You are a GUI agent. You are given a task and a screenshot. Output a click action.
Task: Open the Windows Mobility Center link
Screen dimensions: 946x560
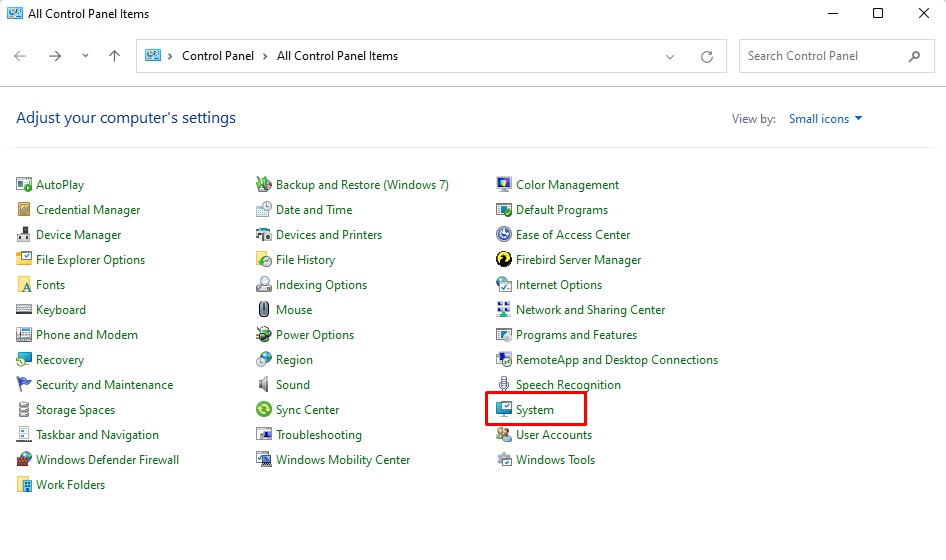343,460
